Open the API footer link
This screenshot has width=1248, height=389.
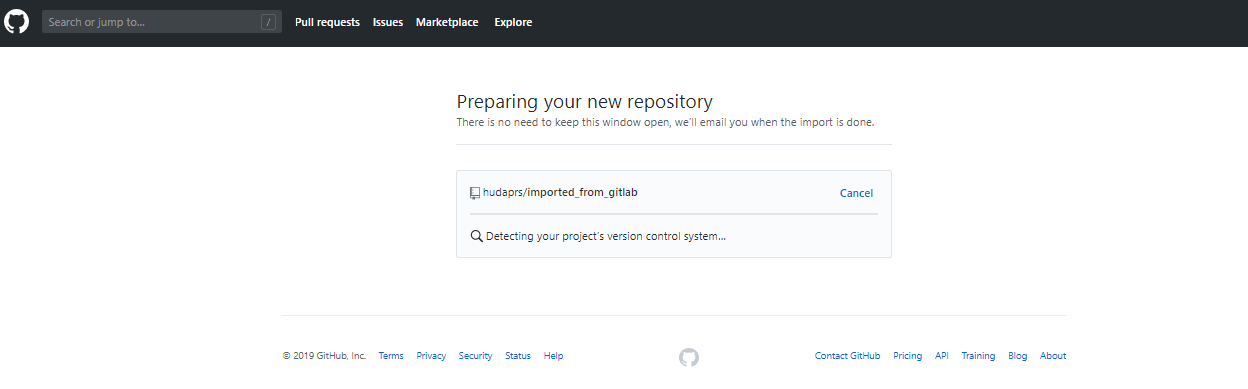(x=942, y=356)
